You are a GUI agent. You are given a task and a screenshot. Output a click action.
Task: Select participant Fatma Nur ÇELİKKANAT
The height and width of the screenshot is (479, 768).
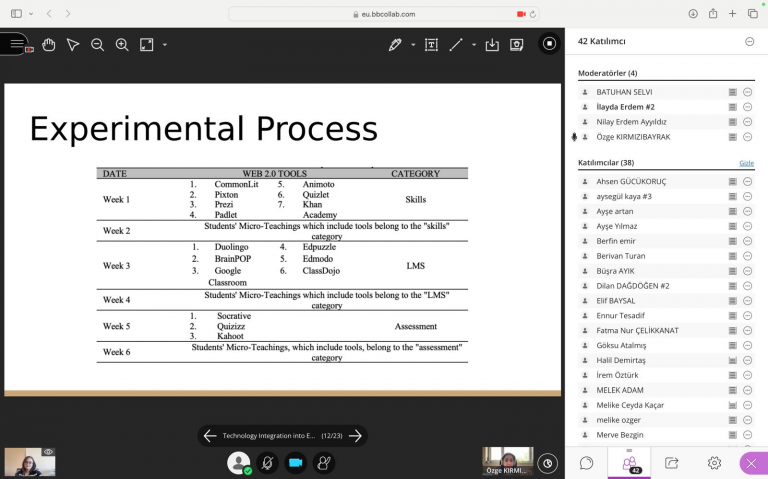pyautogui.click(x=666, y=331)
